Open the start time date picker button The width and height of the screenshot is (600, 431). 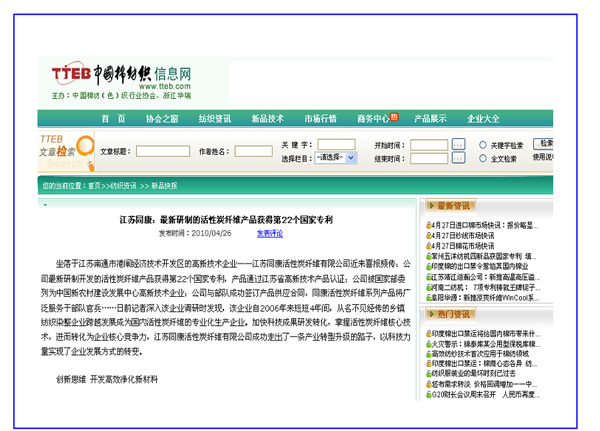tap(461, 144)
